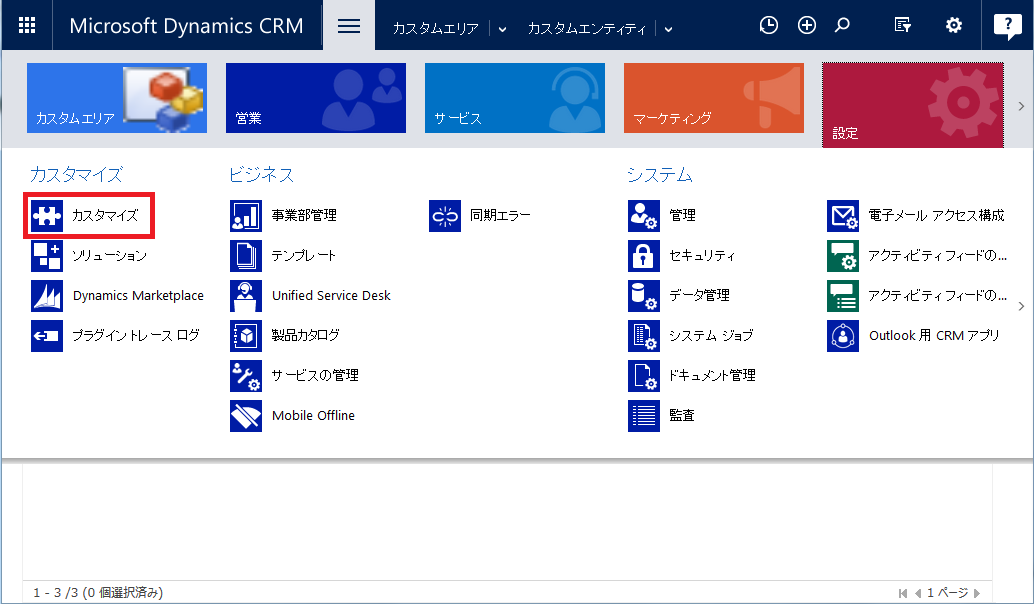This screenshot has height=604, width=1034.
Task: Open the Dynamics Marketplace icon
Action: 47,296
